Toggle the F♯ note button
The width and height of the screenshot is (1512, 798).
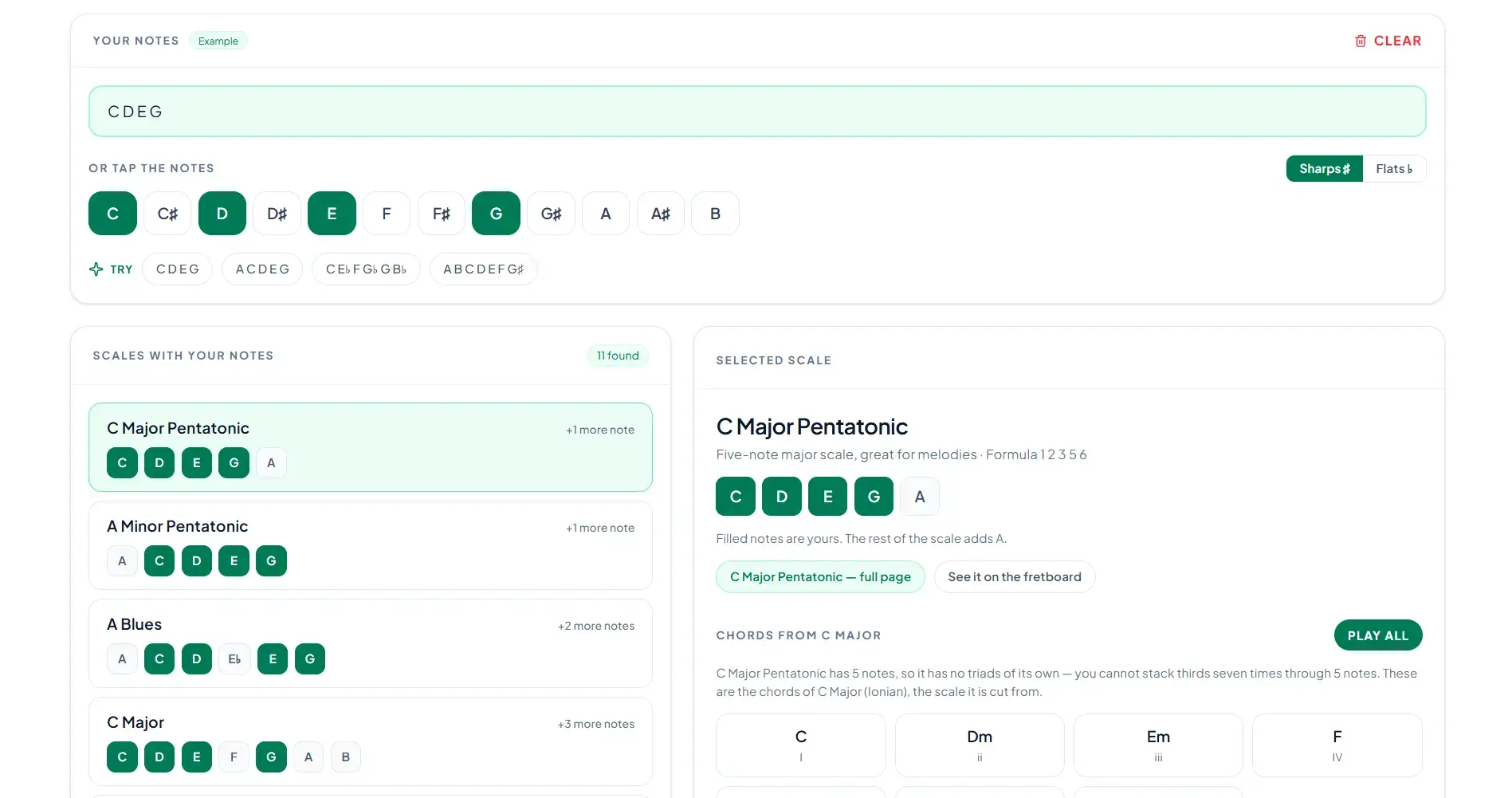(442, 214)
